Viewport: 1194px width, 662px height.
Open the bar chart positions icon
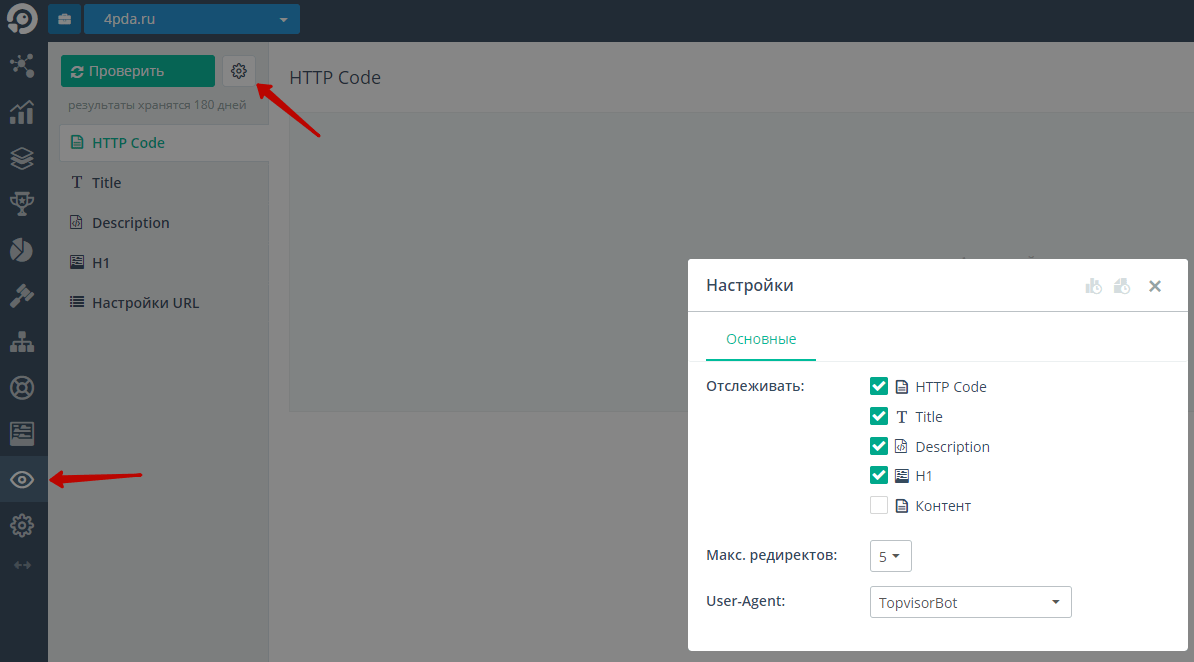tap(22, 112)
